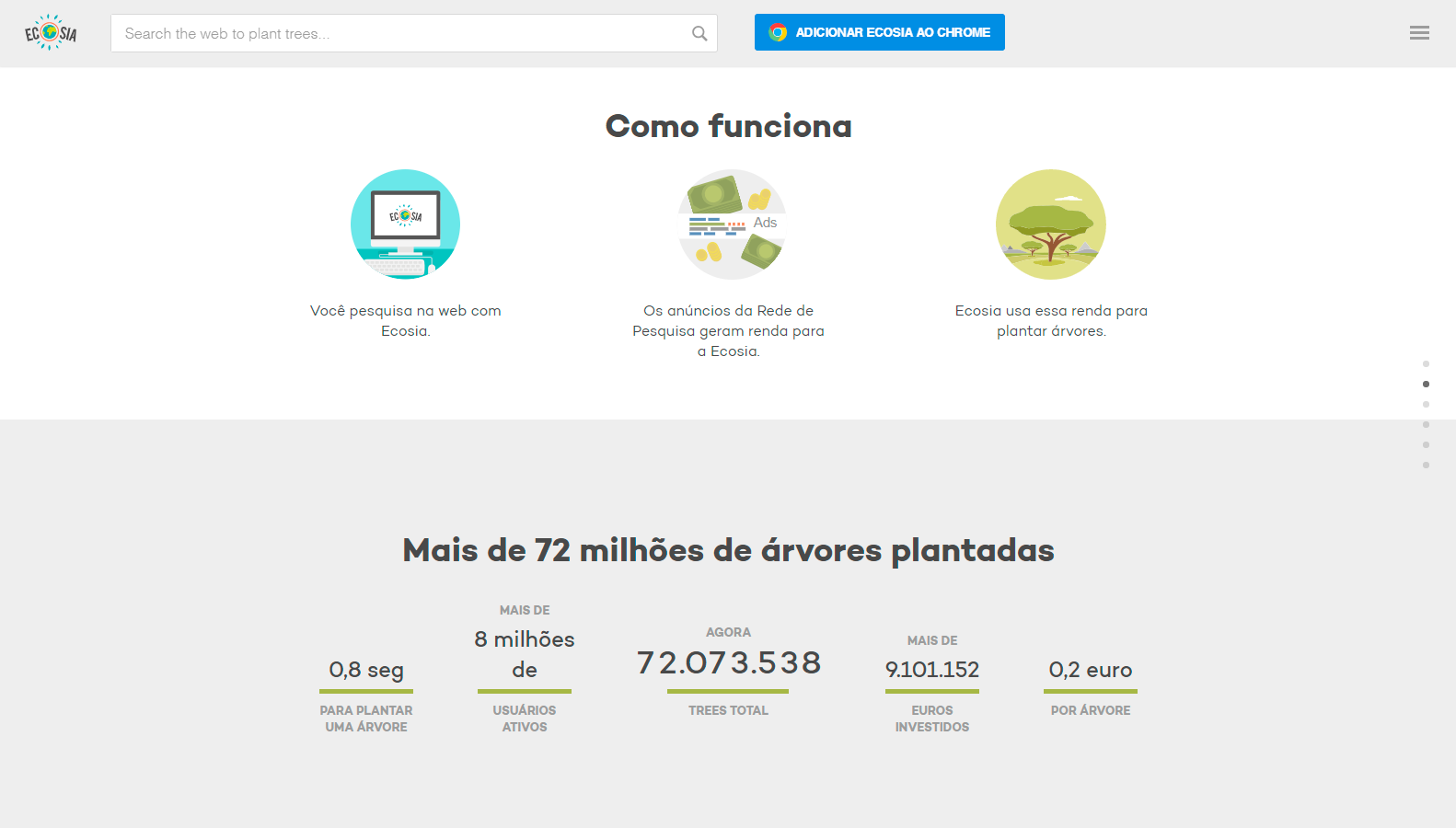
Task: Click the acacia tree illustration
Action: (x=1051, y=224)
